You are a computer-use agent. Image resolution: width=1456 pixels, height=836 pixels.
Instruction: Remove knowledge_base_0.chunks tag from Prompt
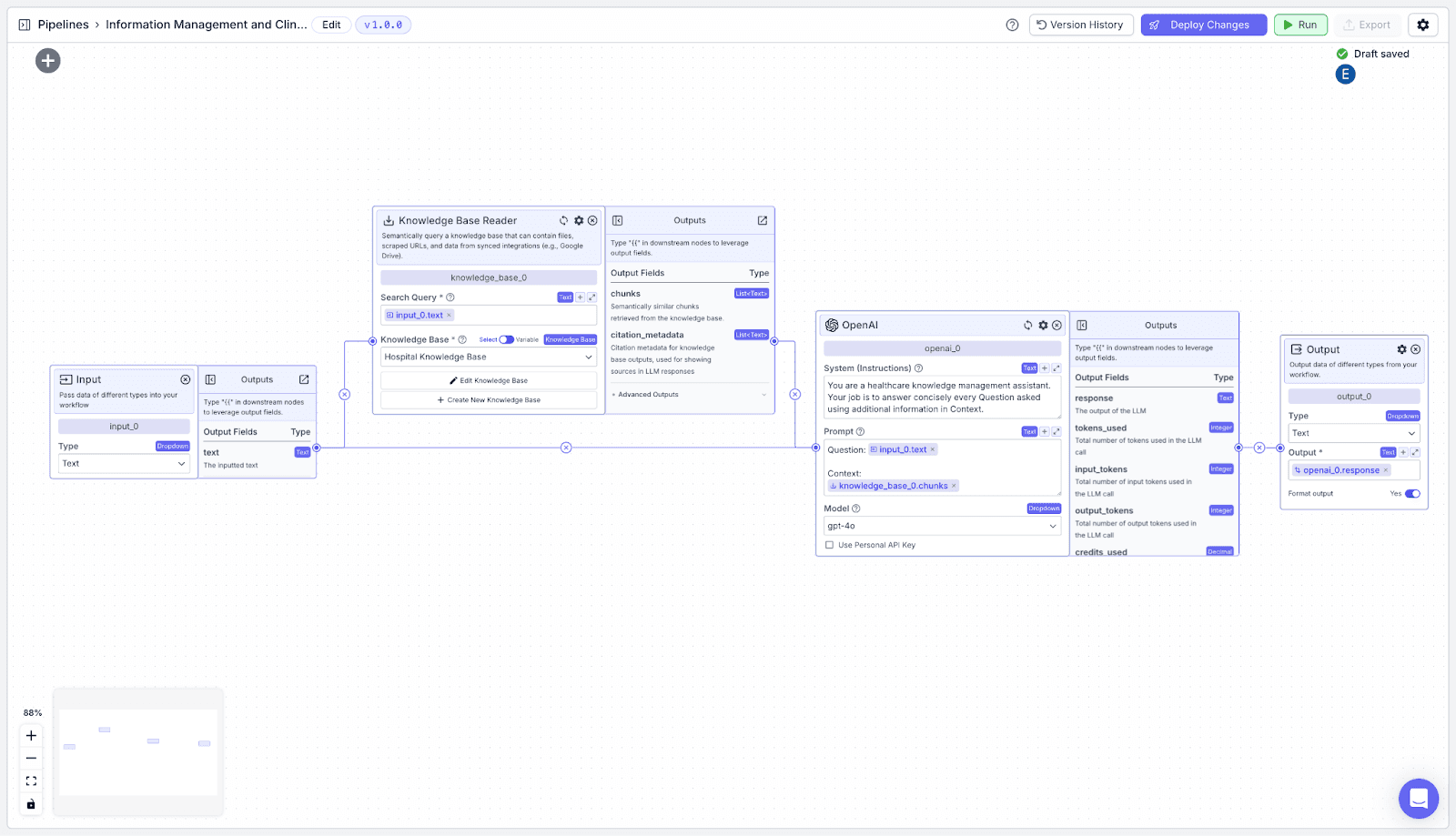pos(954,486)
